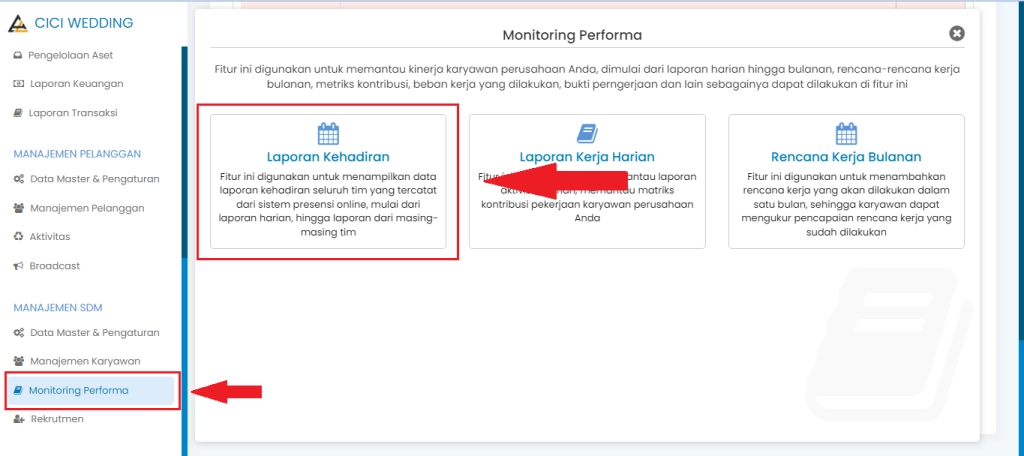Viewport: 1024px width, 456px height.
Task: Click the Laporan Keuangan money icon
Action: point(18,84)
